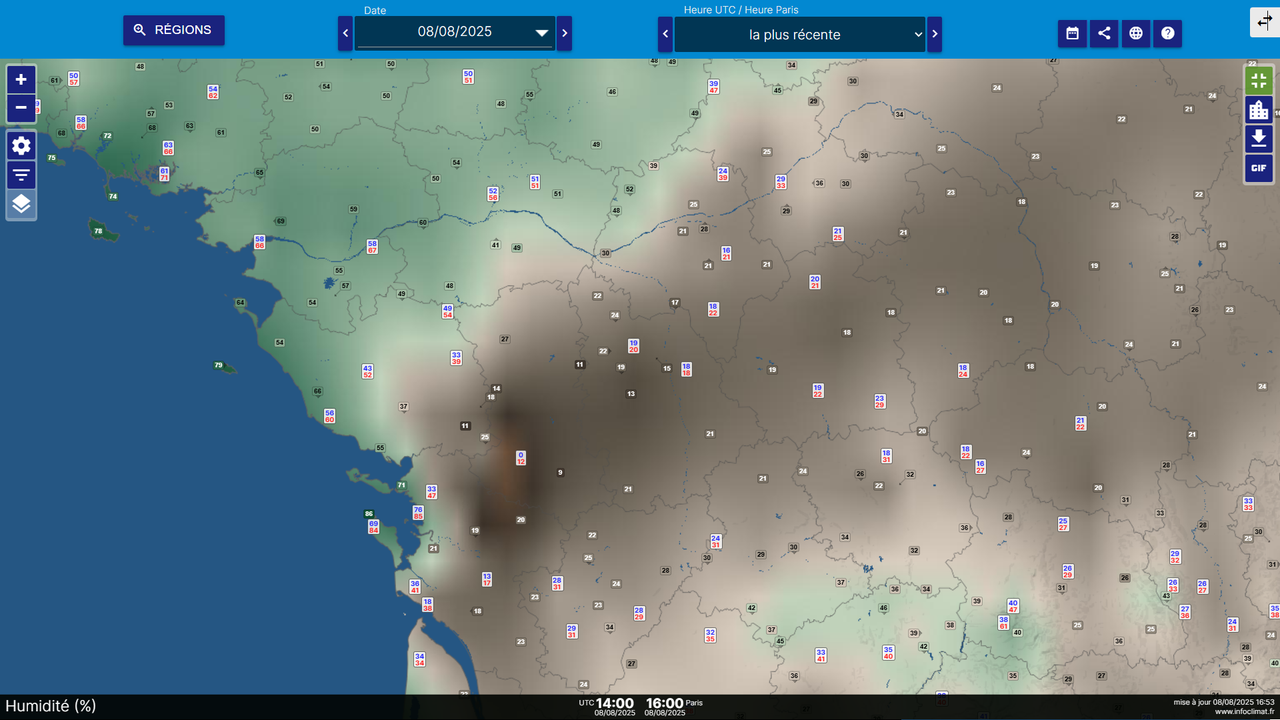1280x720 pixels.
Task: Select the station marker 33 / 41
Action: click(821, 655)
